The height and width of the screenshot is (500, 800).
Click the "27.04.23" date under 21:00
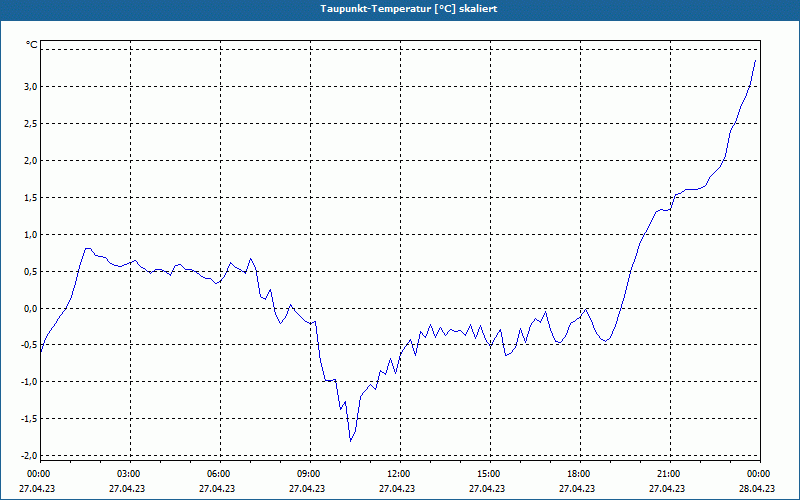tap(667, 488)
